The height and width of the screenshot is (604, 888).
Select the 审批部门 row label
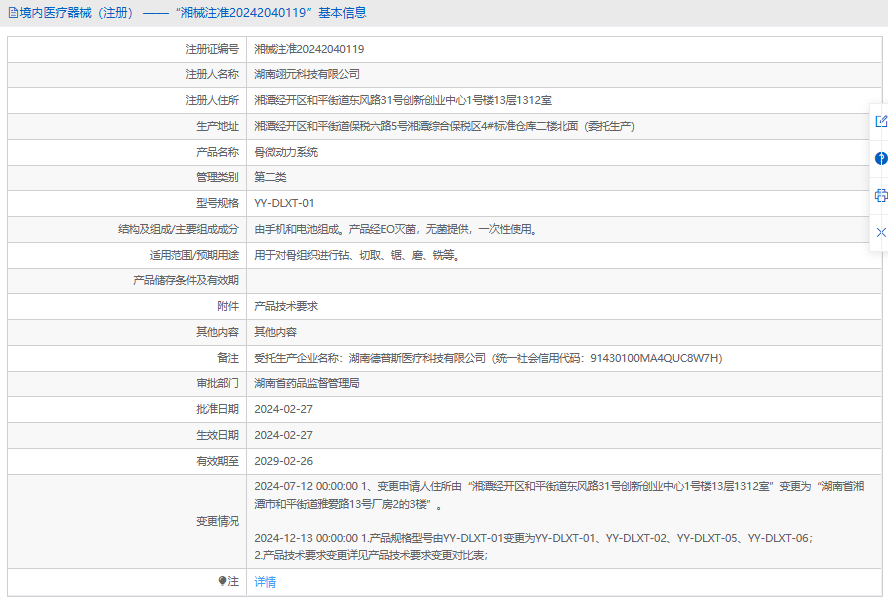click(x=217, y=383)
